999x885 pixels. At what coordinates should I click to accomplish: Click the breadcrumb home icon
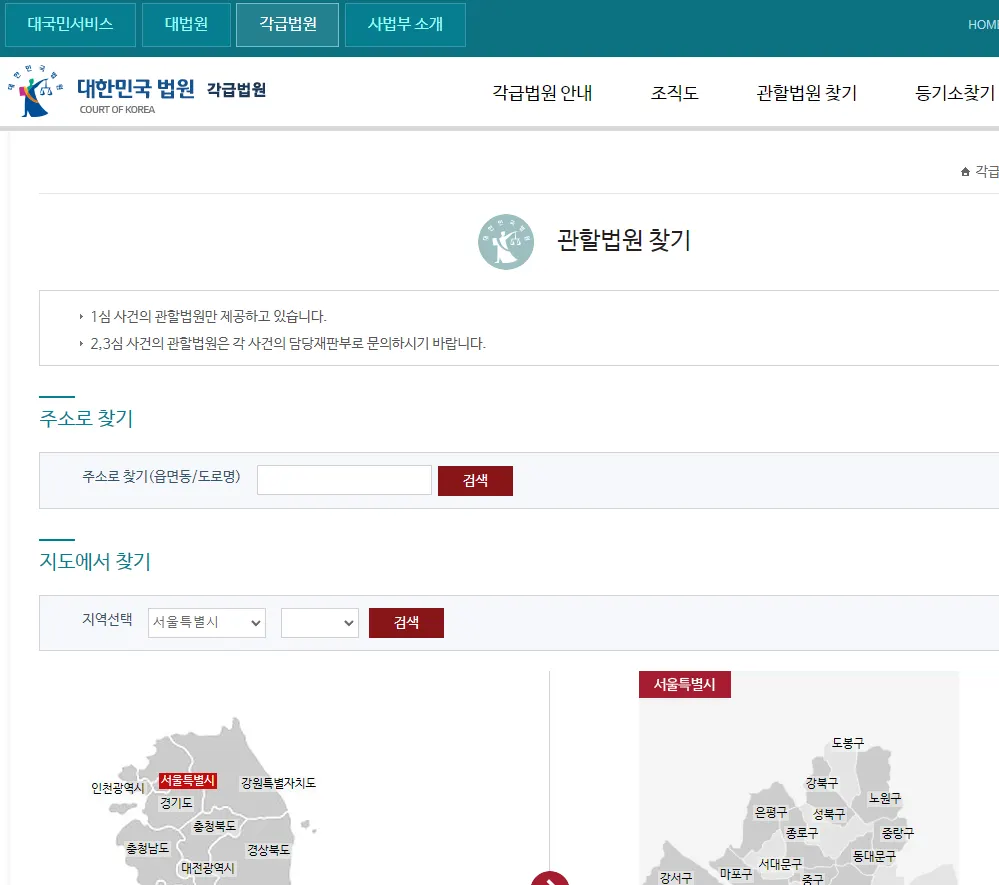coord(965,171)
